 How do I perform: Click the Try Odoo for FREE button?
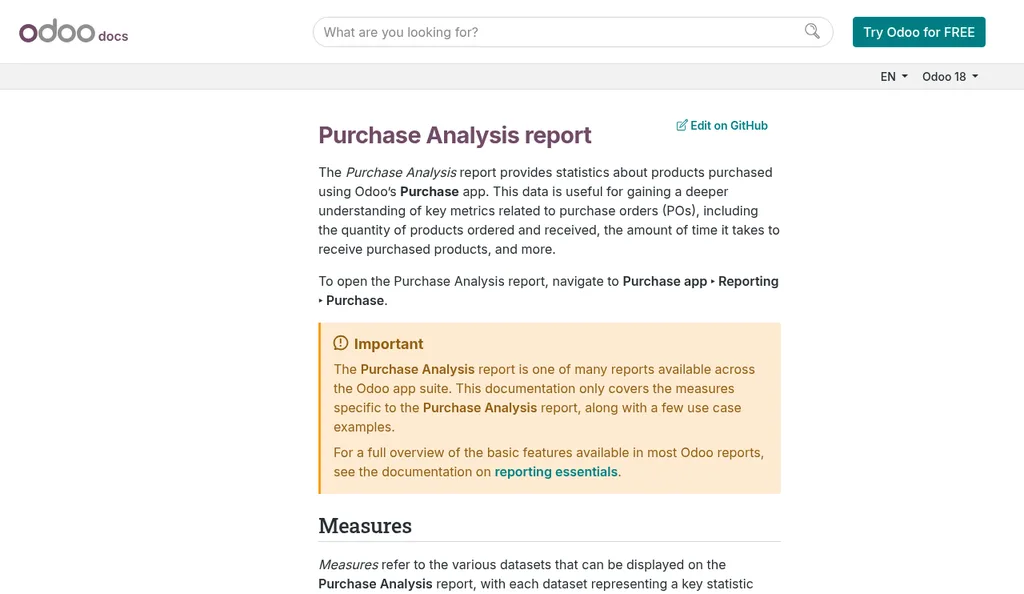919,32
